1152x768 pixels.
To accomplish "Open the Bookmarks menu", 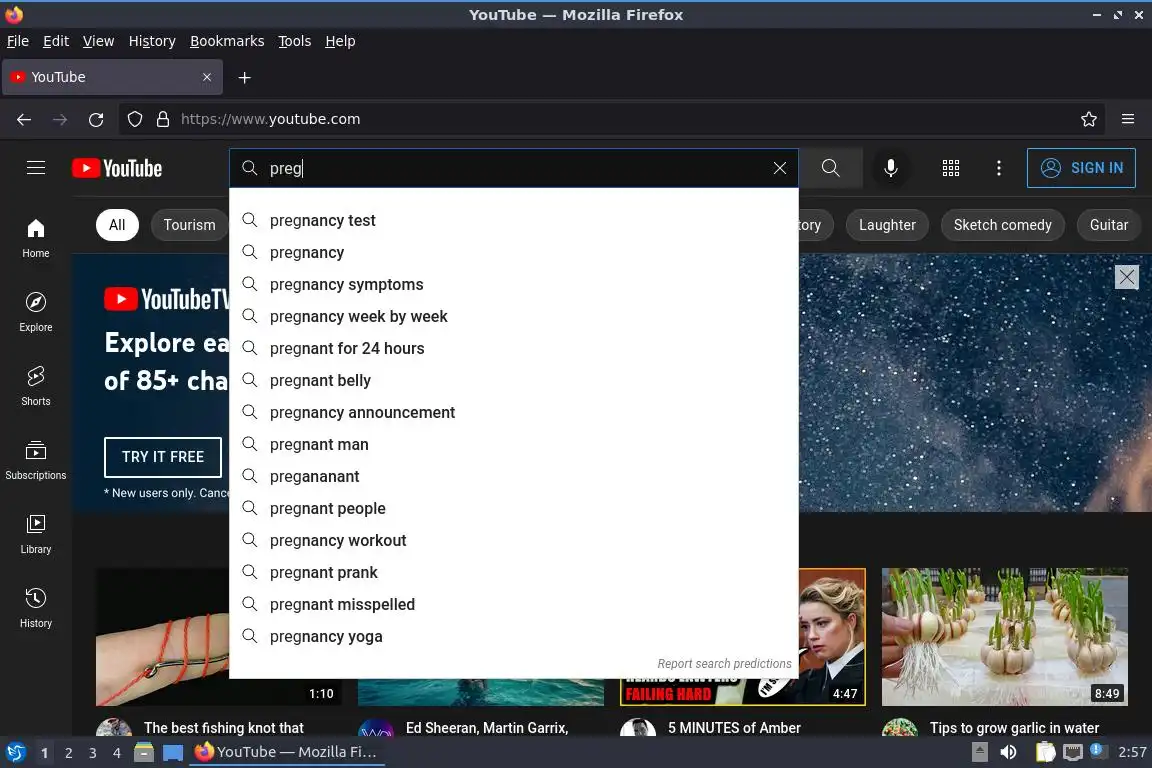I will (x=227, y=41).
